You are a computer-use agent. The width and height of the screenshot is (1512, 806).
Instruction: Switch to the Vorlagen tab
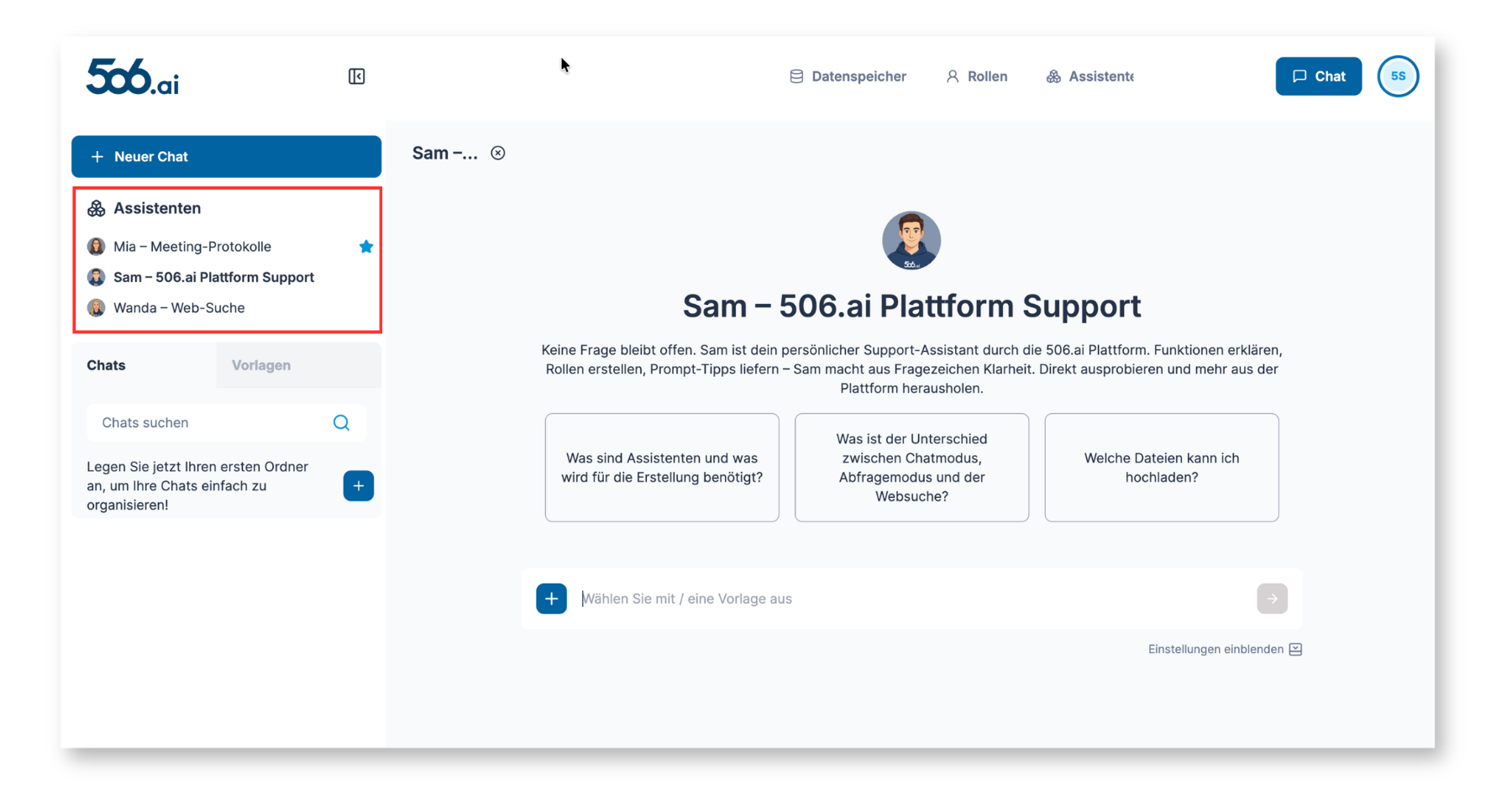[x=299, y=365]
